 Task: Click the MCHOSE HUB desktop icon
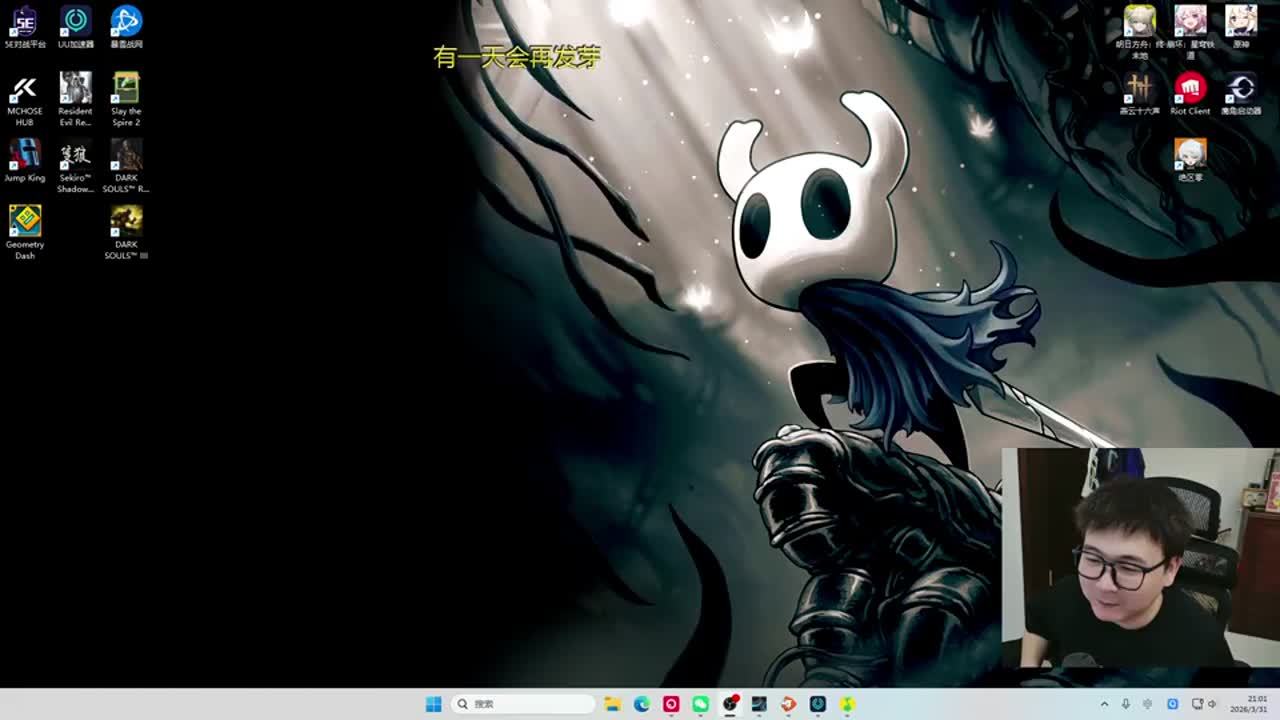24,90
